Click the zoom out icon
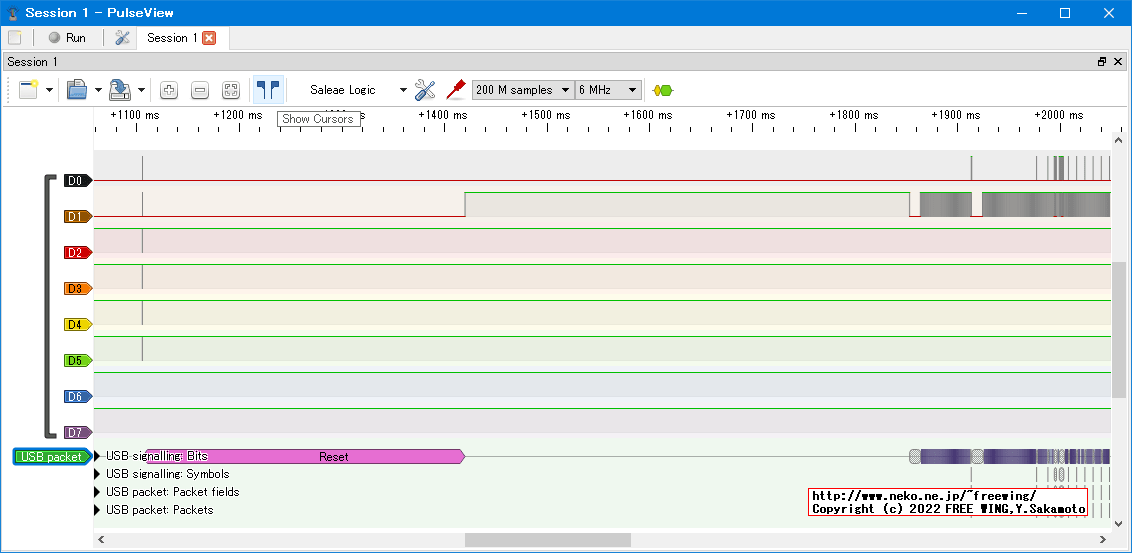Screen dimensions: 1132x553 point(200,90)
